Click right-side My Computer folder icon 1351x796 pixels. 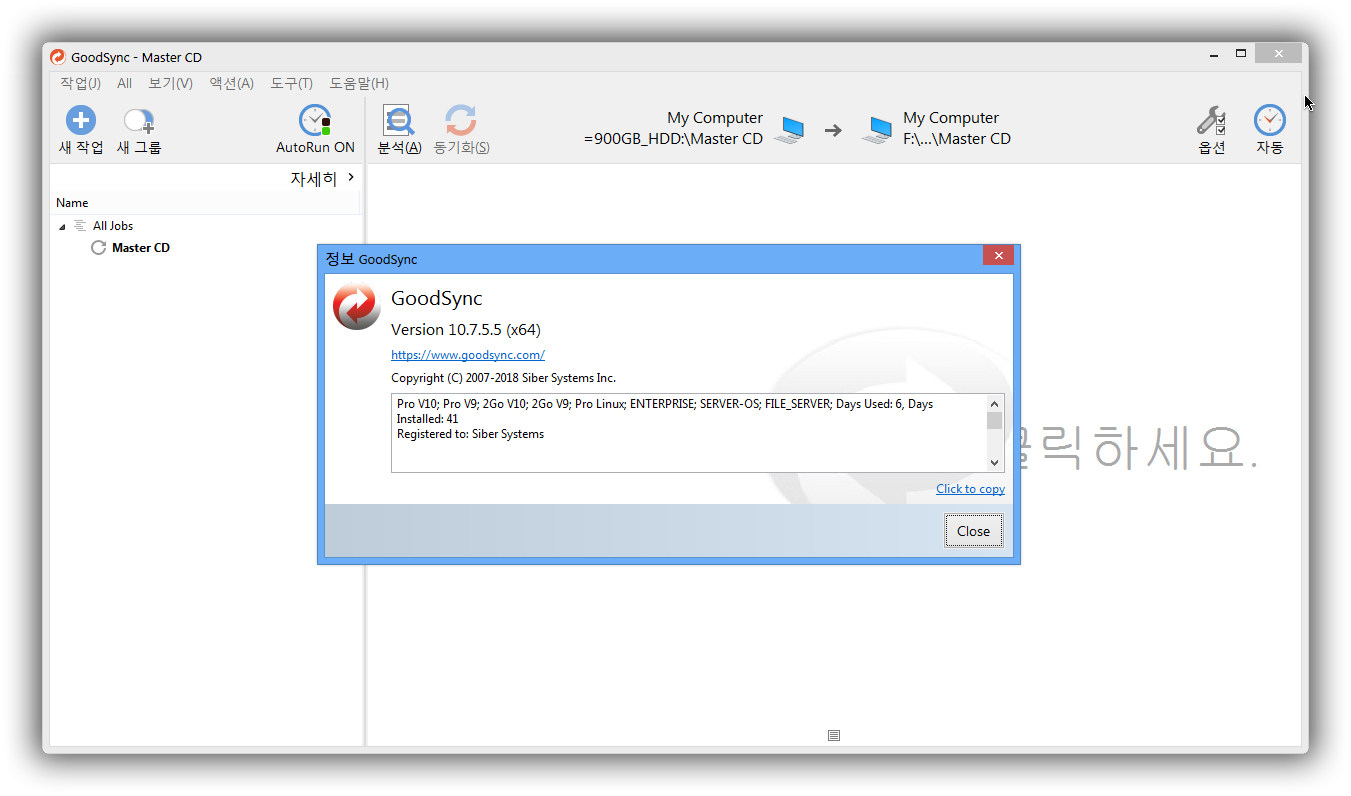(878, 129)
